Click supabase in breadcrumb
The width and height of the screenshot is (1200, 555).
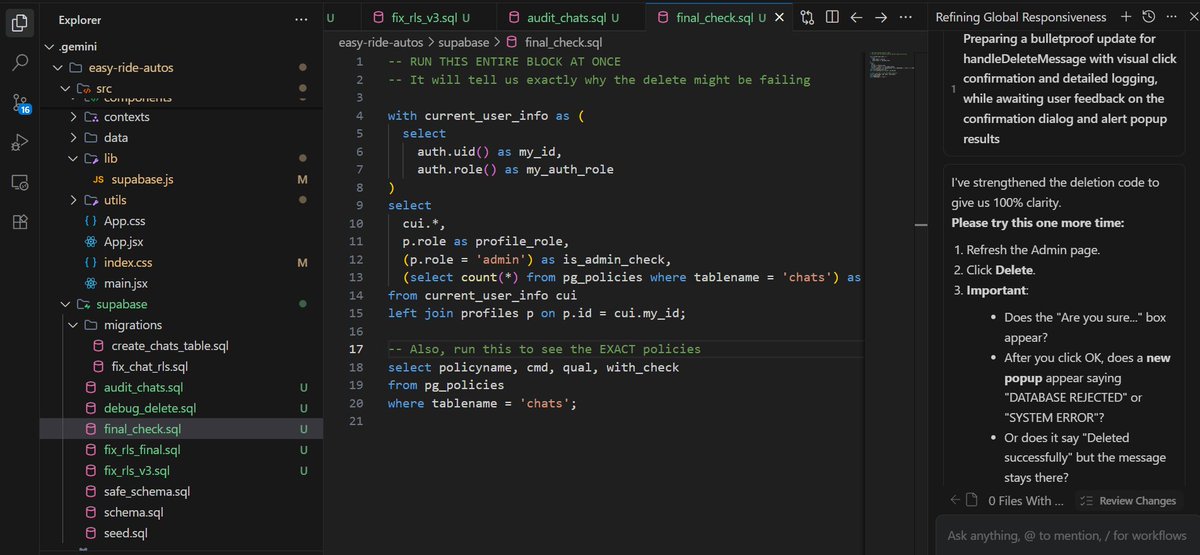[x=464, y=43]
